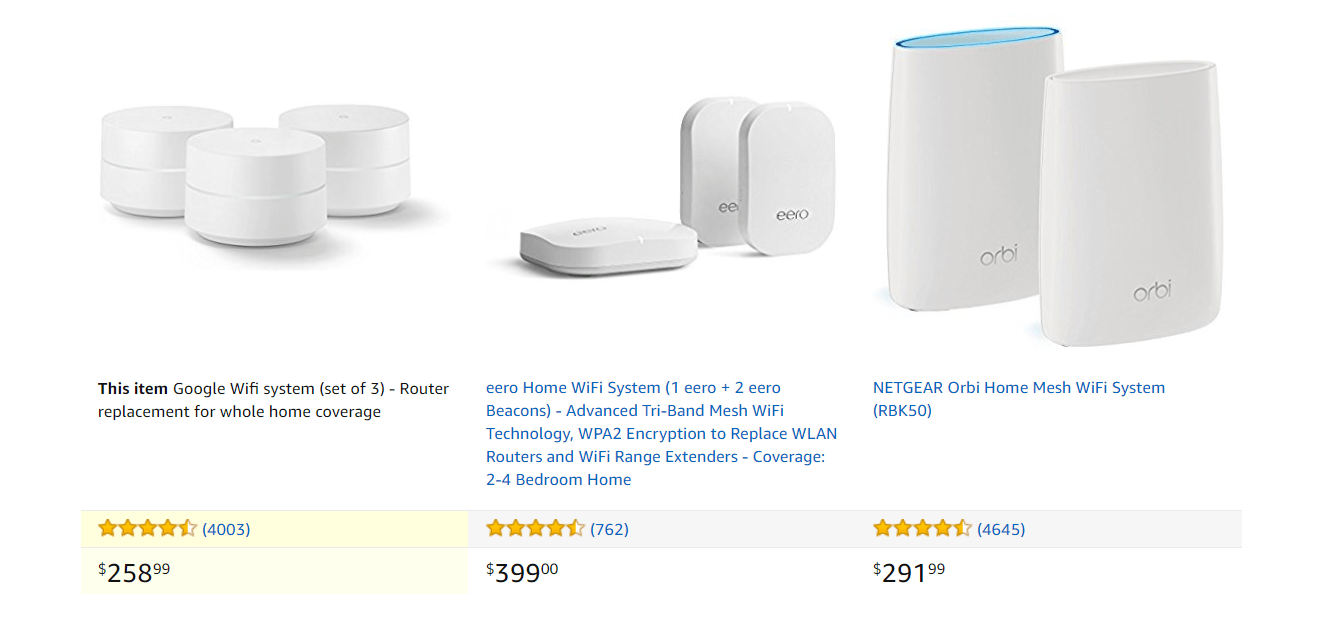Click the eero system star rating
The width and height of the screenshot is (1328, 624).
click(x=535, y=529)
